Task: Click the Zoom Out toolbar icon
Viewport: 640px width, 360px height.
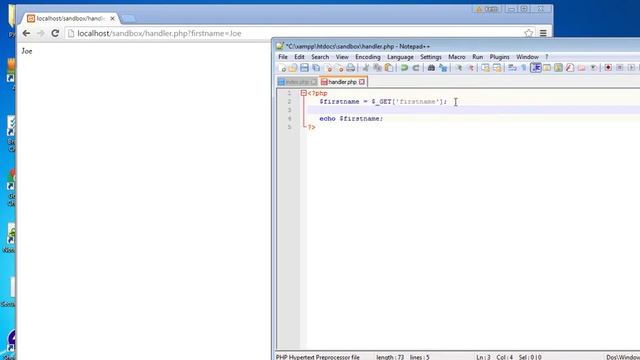Action: coord(470,68)
